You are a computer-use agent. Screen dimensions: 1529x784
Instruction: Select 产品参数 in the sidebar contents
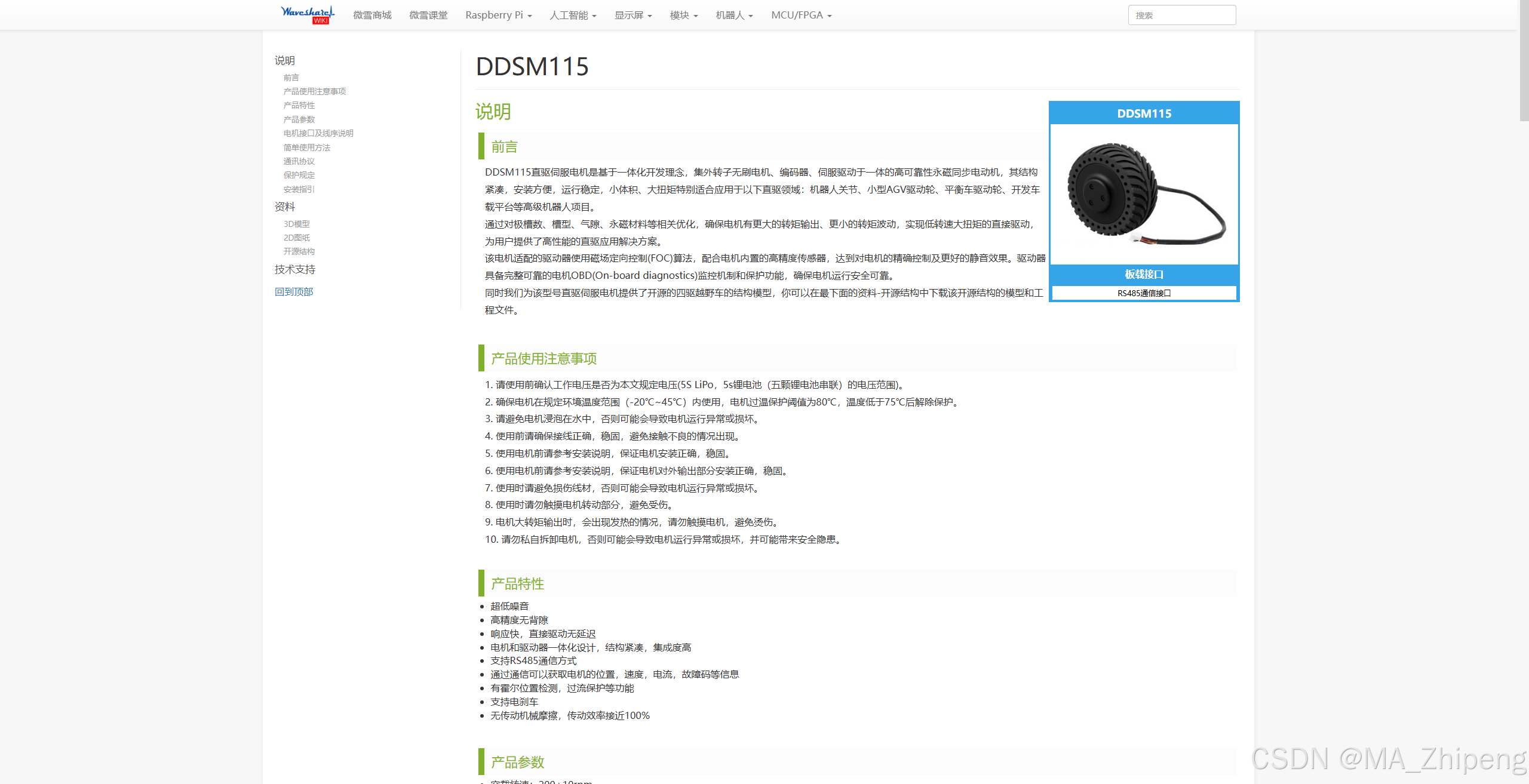[x=299, y=119]
